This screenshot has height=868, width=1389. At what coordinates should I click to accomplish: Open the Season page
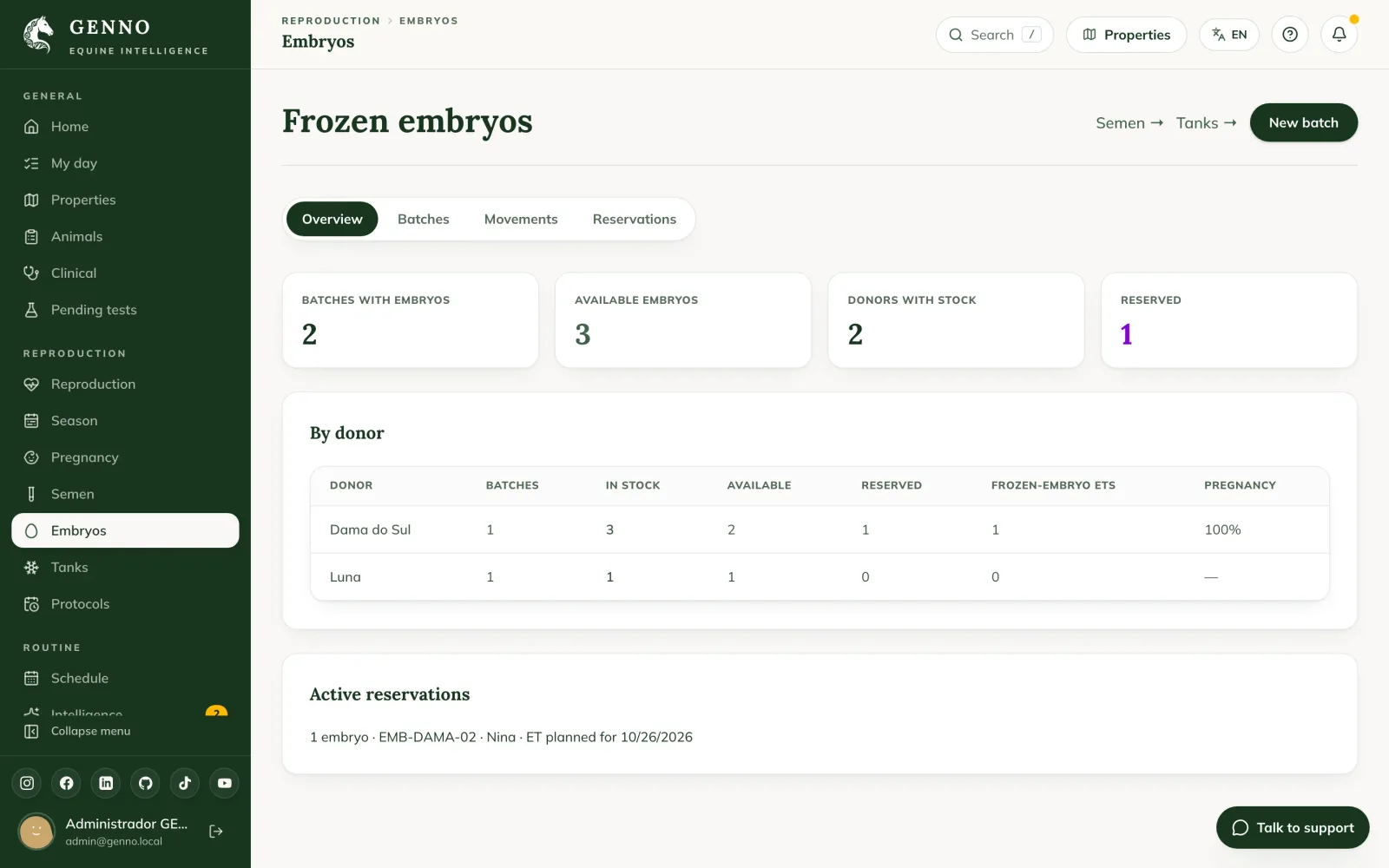tap(125, 421)
